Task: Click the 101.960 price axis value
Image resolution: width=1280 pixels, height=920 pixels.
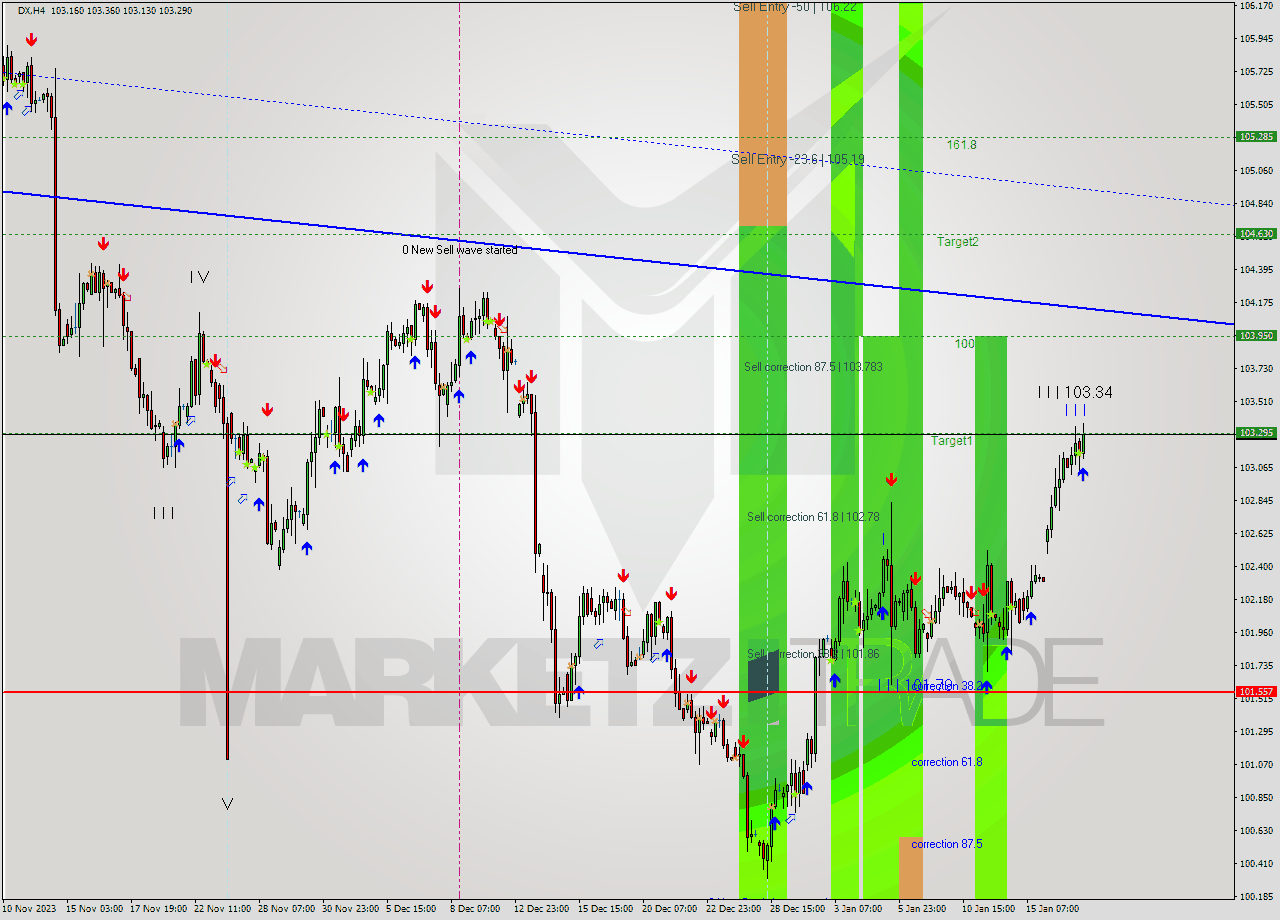Action: click(x=1256, y=633)
